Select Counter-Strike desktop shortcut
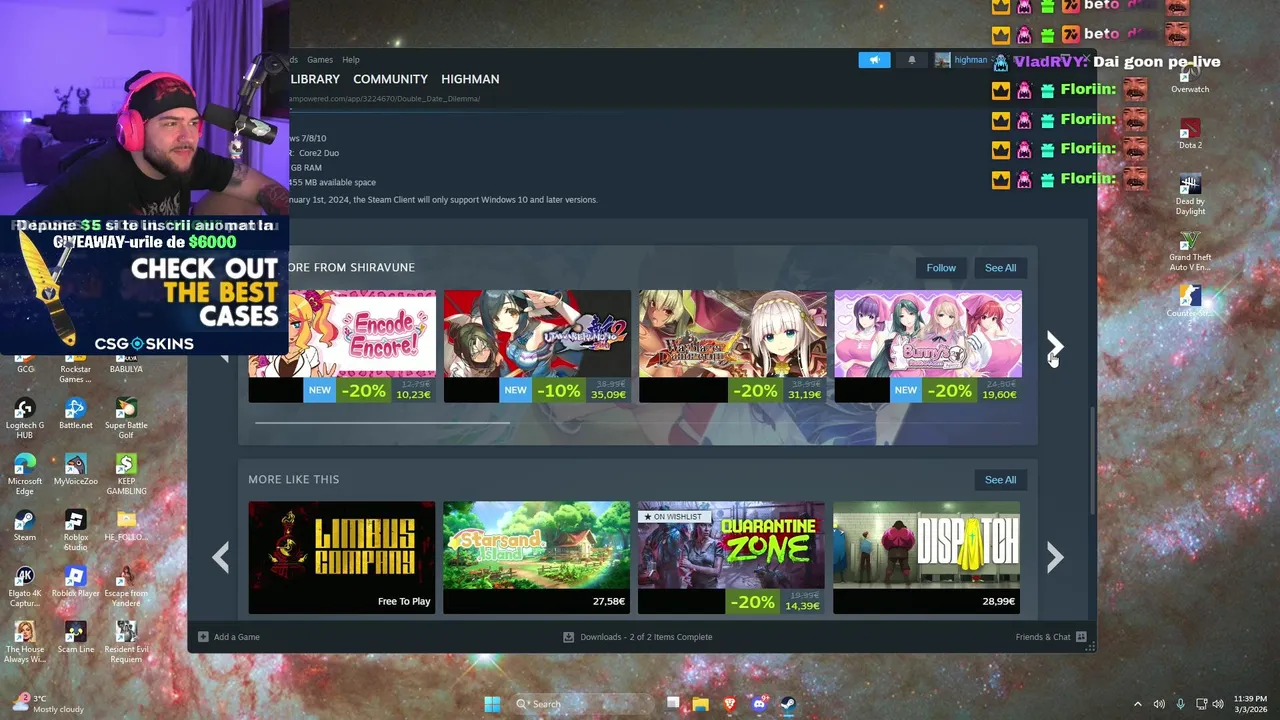 pos(1190,302)
